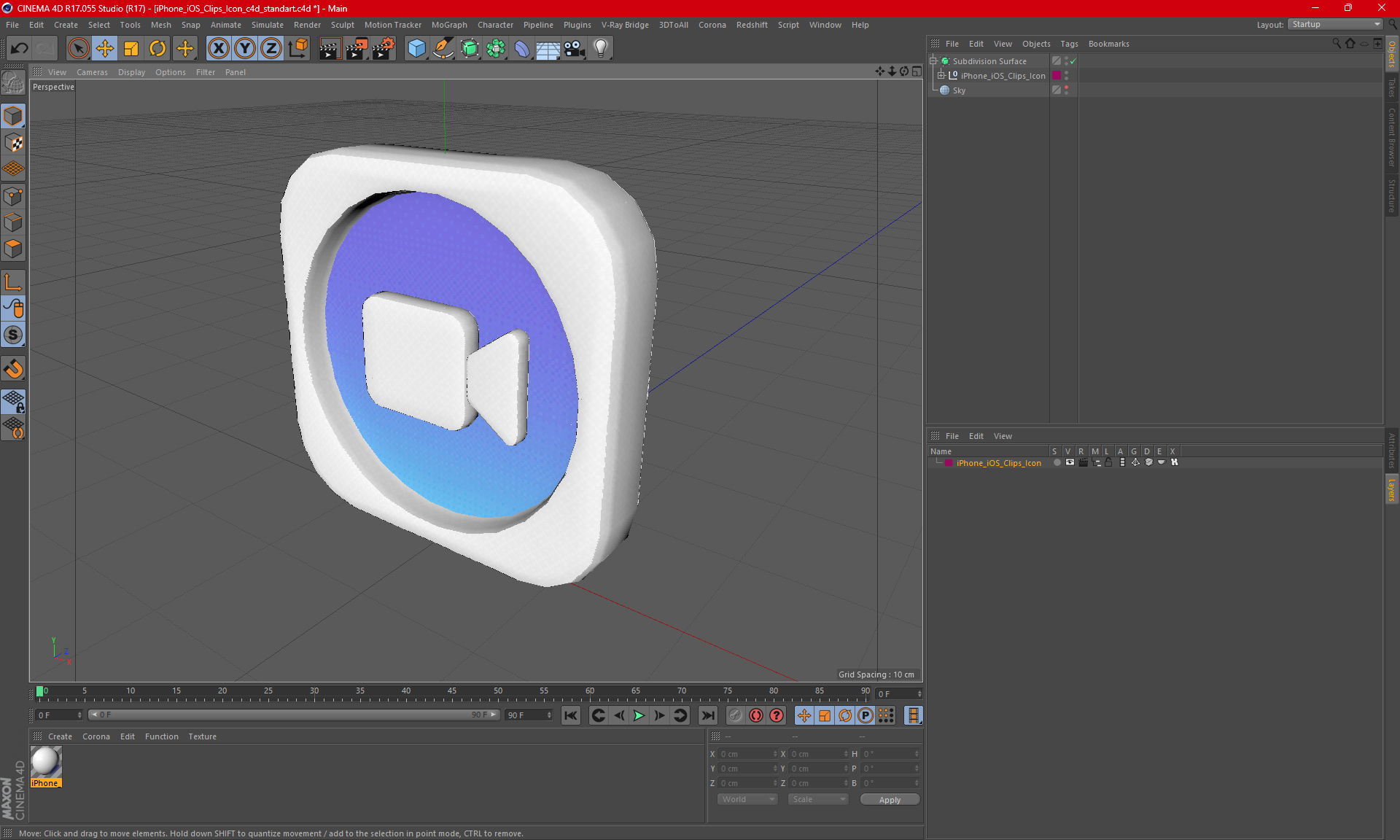The image size is (1400, 840).
Task: Add a Cube primitive object
Action: tap(416, 48)
